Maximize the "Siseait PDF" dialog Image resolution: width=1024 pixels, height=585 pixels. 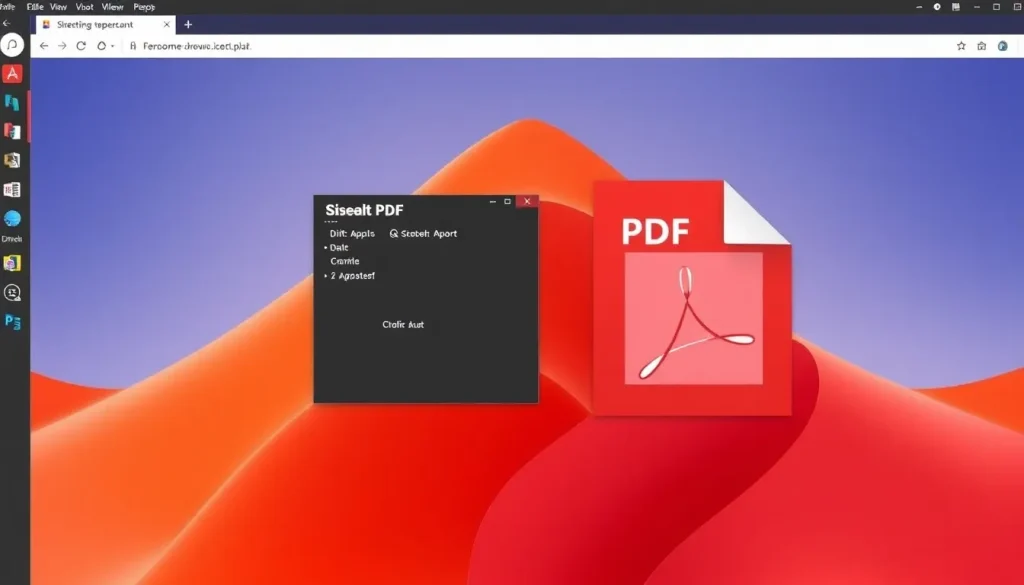(507, 201)
